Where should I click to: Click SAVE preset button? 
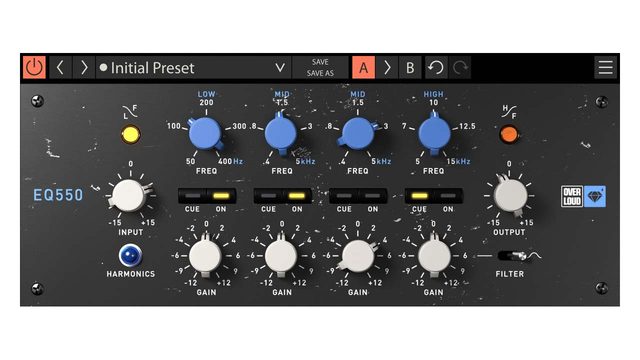320,62
